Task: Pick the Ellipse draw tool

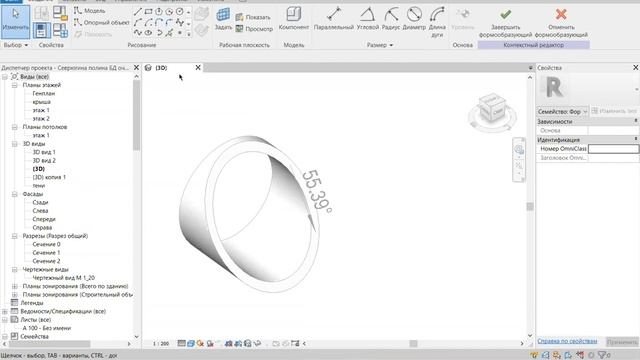Action: (149, 33)
